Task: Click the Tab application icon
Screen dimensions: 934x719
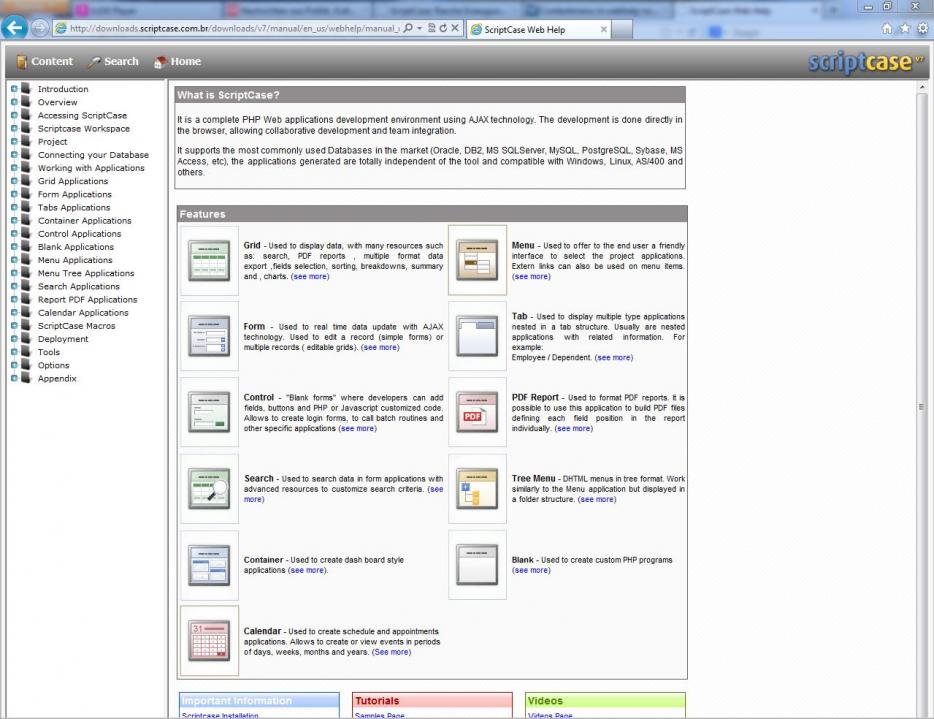Action: click(477, 336)
